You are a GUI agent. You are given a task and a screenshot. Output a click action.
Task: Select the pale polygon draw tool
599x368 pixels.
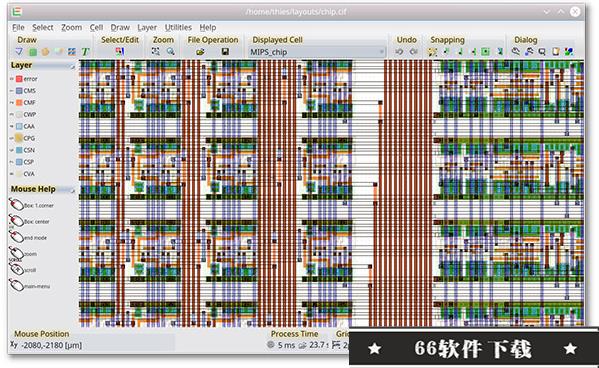pyautogui.click(x=58, y=52)
